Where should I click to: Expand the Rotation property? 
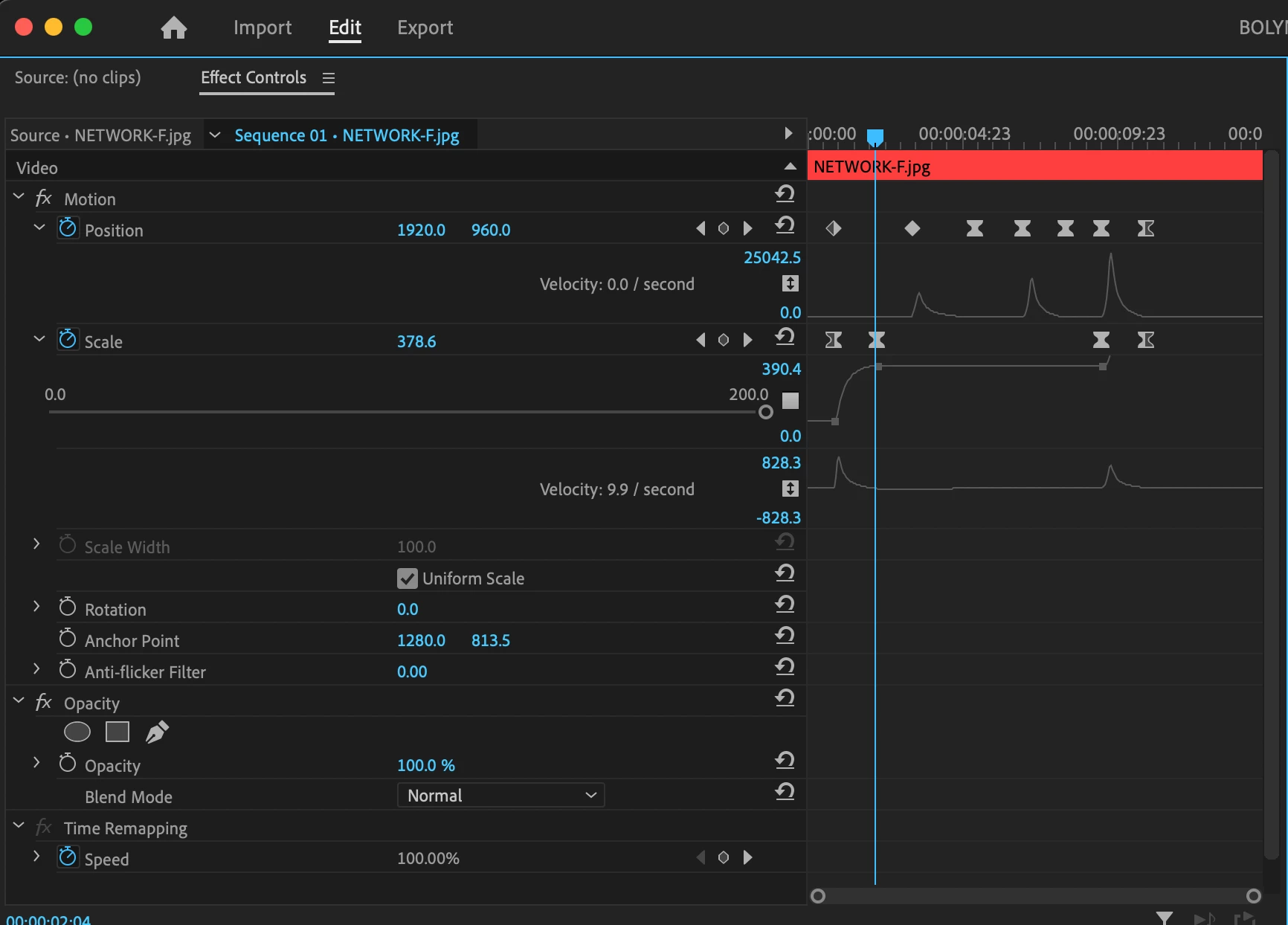click(36, 607)
